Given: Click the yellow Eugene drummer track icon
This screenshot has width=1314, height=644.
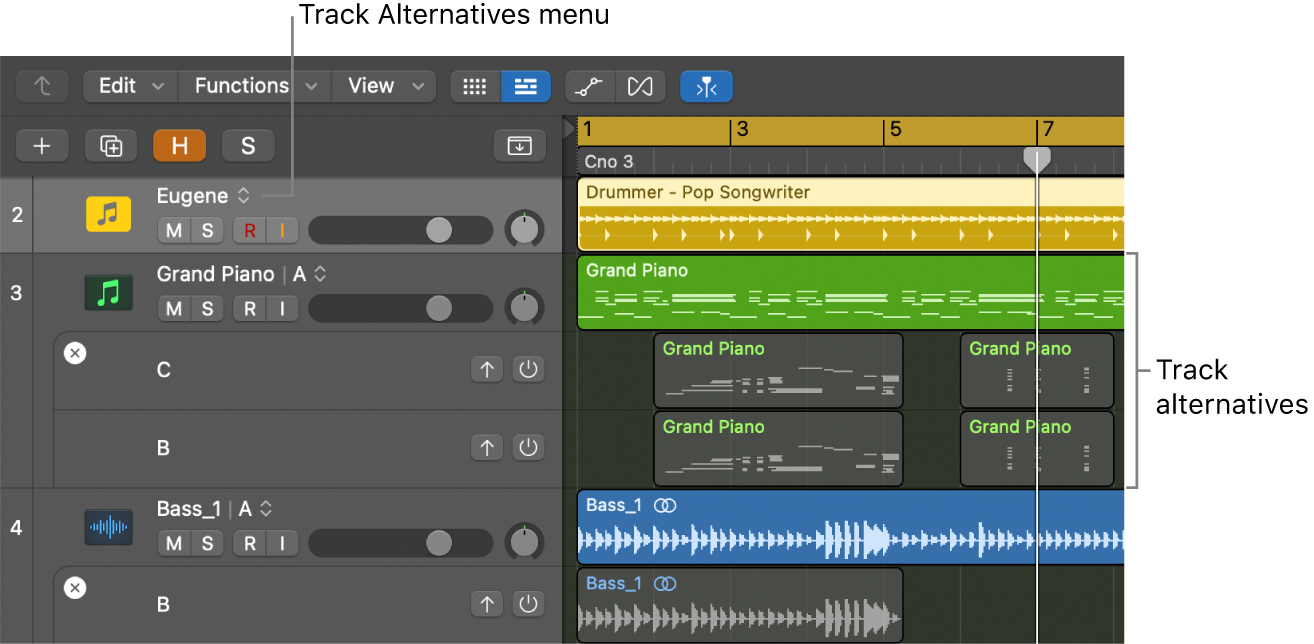Looking at the screenshot, I should pyautogui.click(x=110, y=214).
